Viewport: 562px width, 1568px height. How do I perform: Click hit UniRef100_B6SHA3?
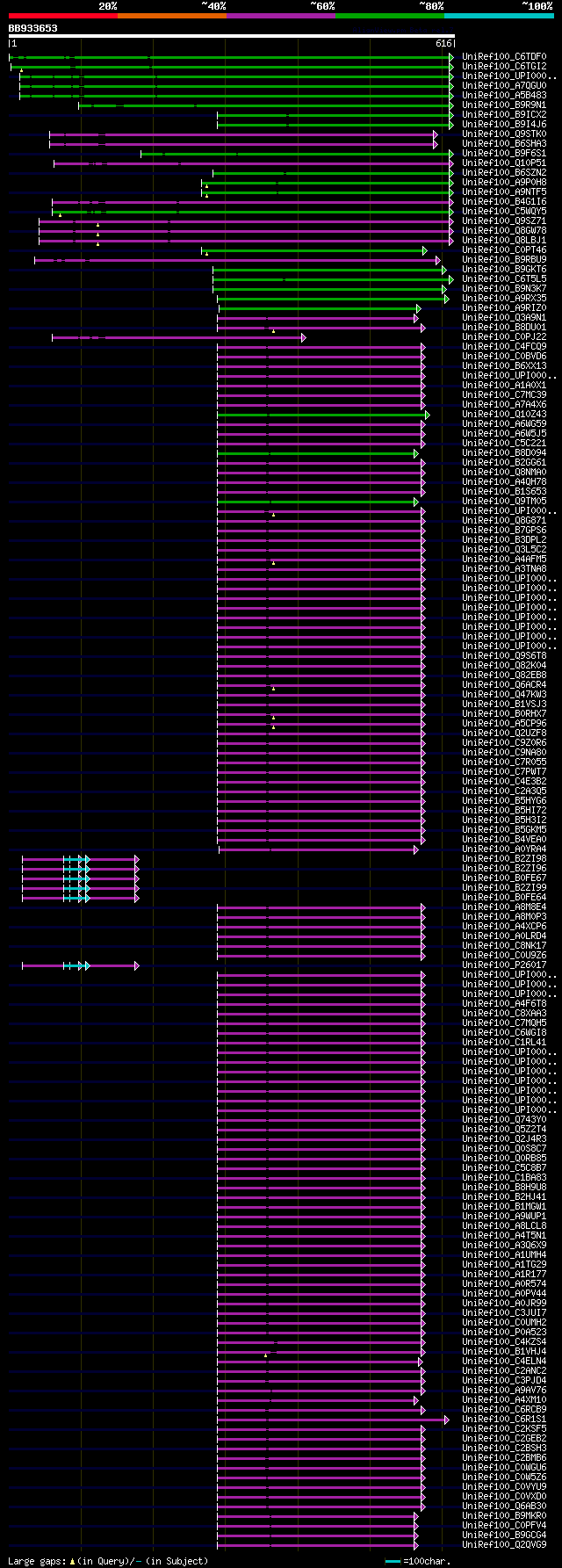(x=505, y=144)
